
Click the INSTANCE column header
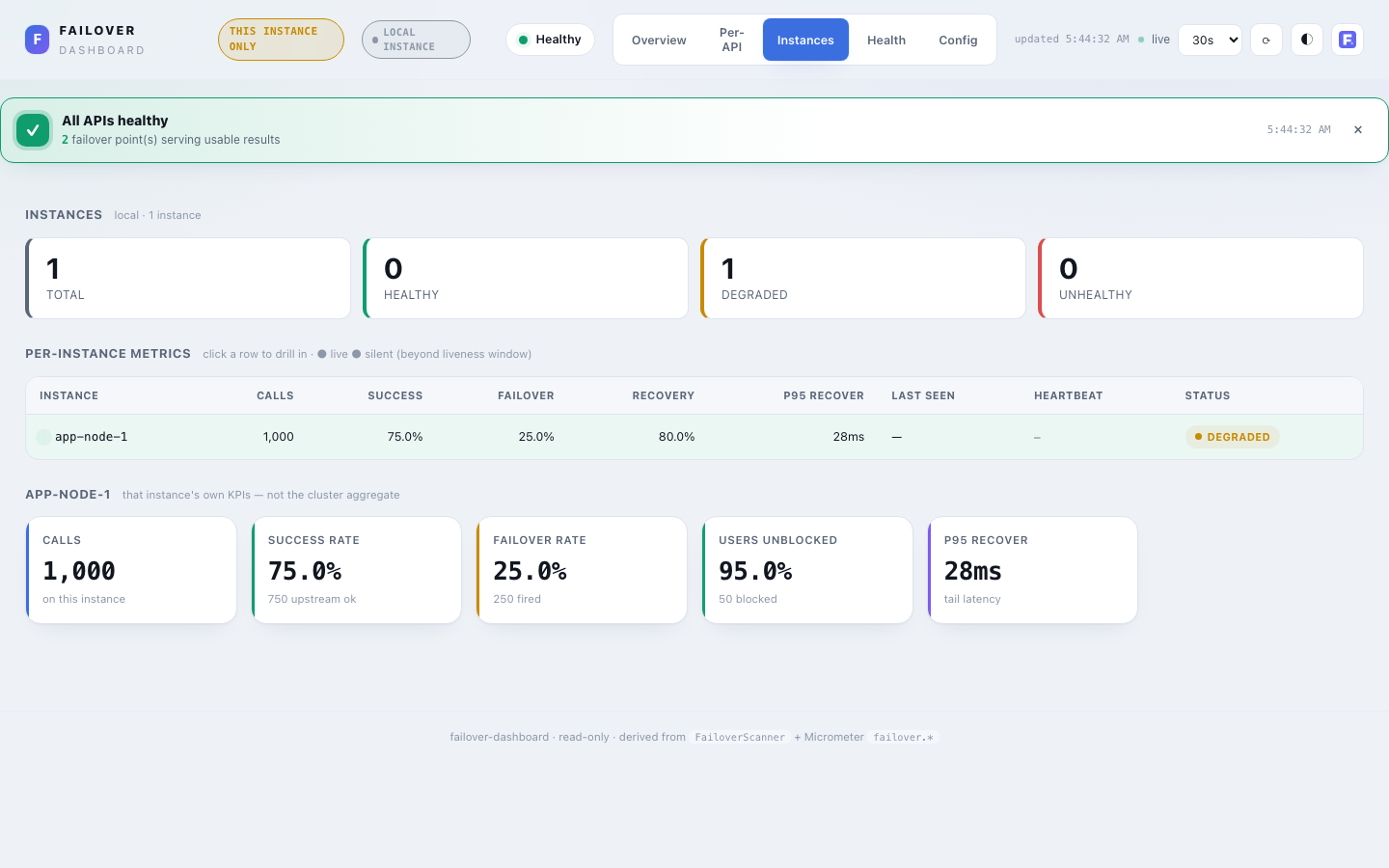pos(68,395)
